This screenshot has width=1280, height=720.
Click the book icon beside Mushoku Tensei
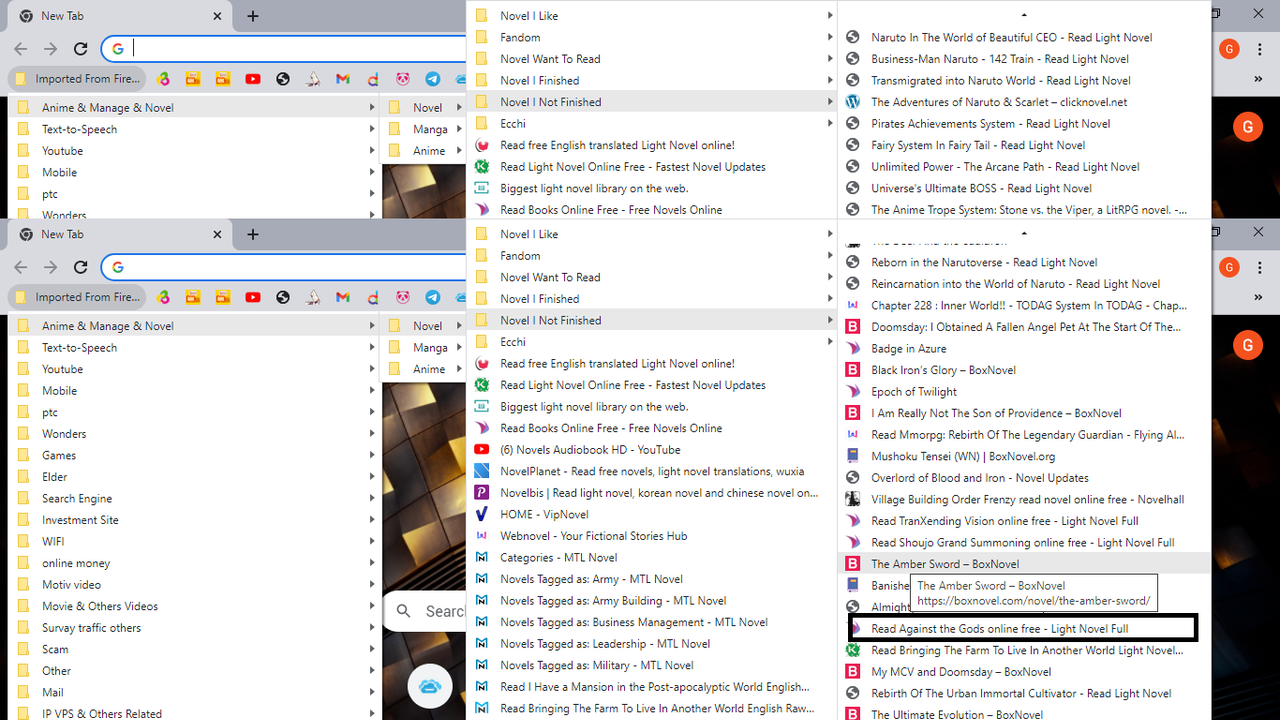coord(853,456)
